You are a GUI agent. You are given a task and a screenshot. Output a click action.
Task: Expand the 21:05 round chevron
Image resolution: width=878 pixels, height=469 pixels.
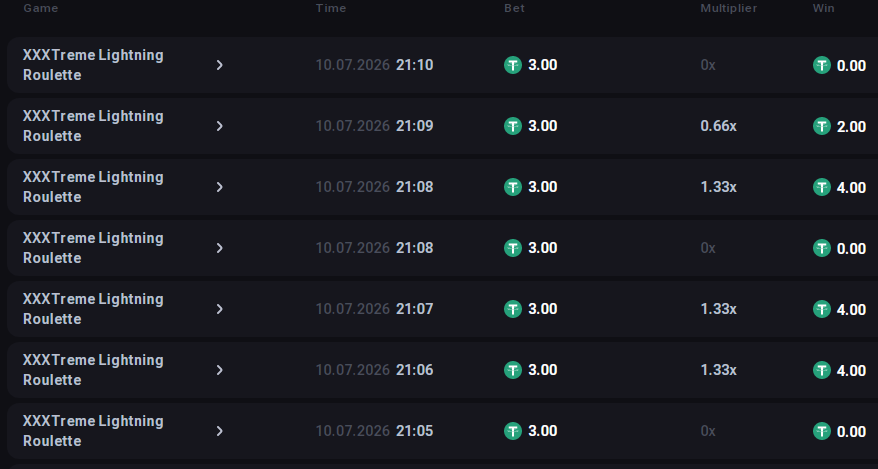(220, 431)
